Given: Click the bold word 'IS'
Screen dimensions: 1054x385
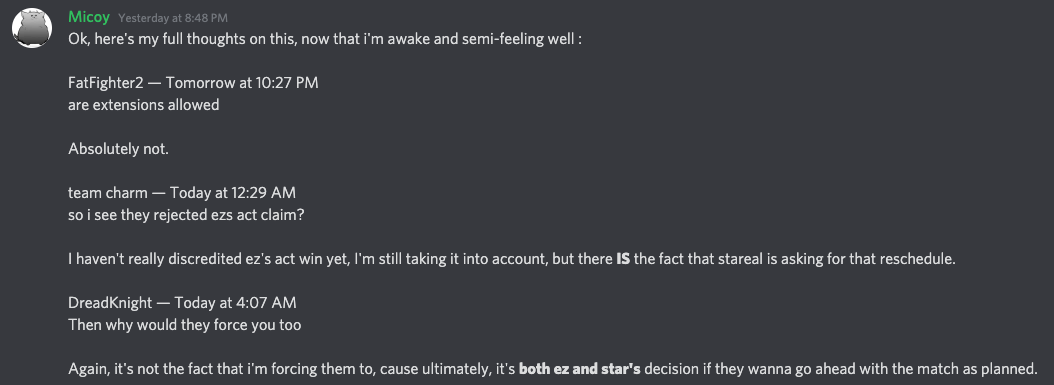Looking at the screenshot, I should click(x=623, y=259).
